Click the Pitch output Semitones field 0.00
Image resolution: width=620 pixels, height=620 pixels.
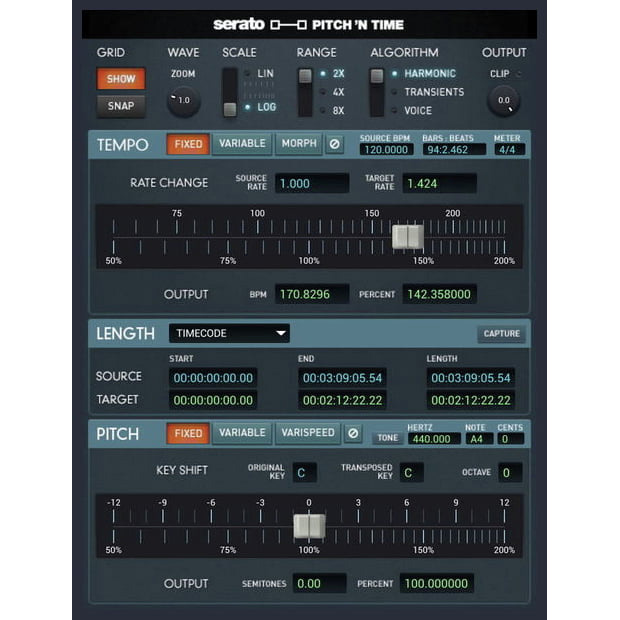pos(319,583)
